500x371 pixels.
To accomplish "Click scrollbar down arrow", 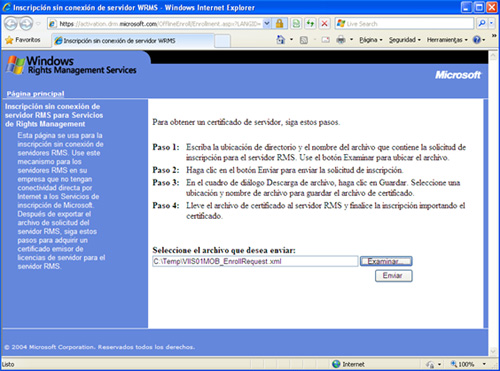I will (x=493, y=351).
